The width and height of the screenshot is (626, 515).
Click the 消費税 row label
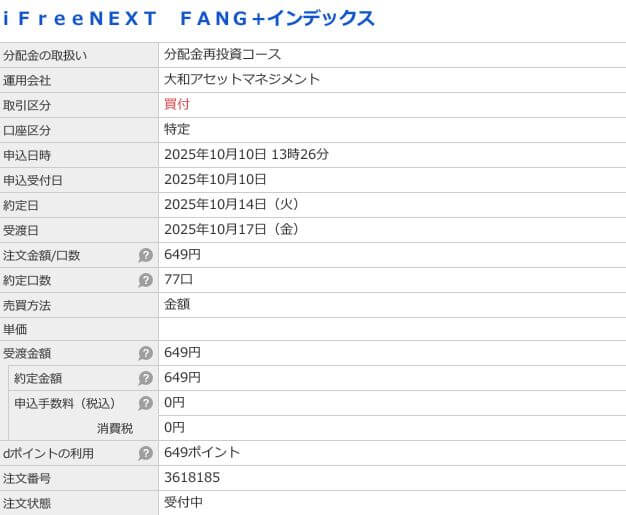coord(114,429)
